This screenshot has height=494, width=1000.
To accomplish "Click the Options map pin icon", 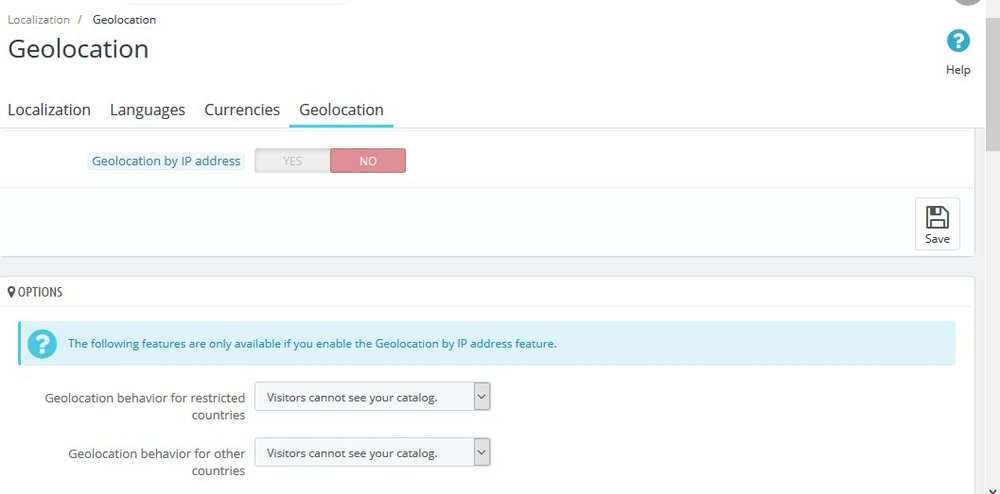I will point(11,292).
